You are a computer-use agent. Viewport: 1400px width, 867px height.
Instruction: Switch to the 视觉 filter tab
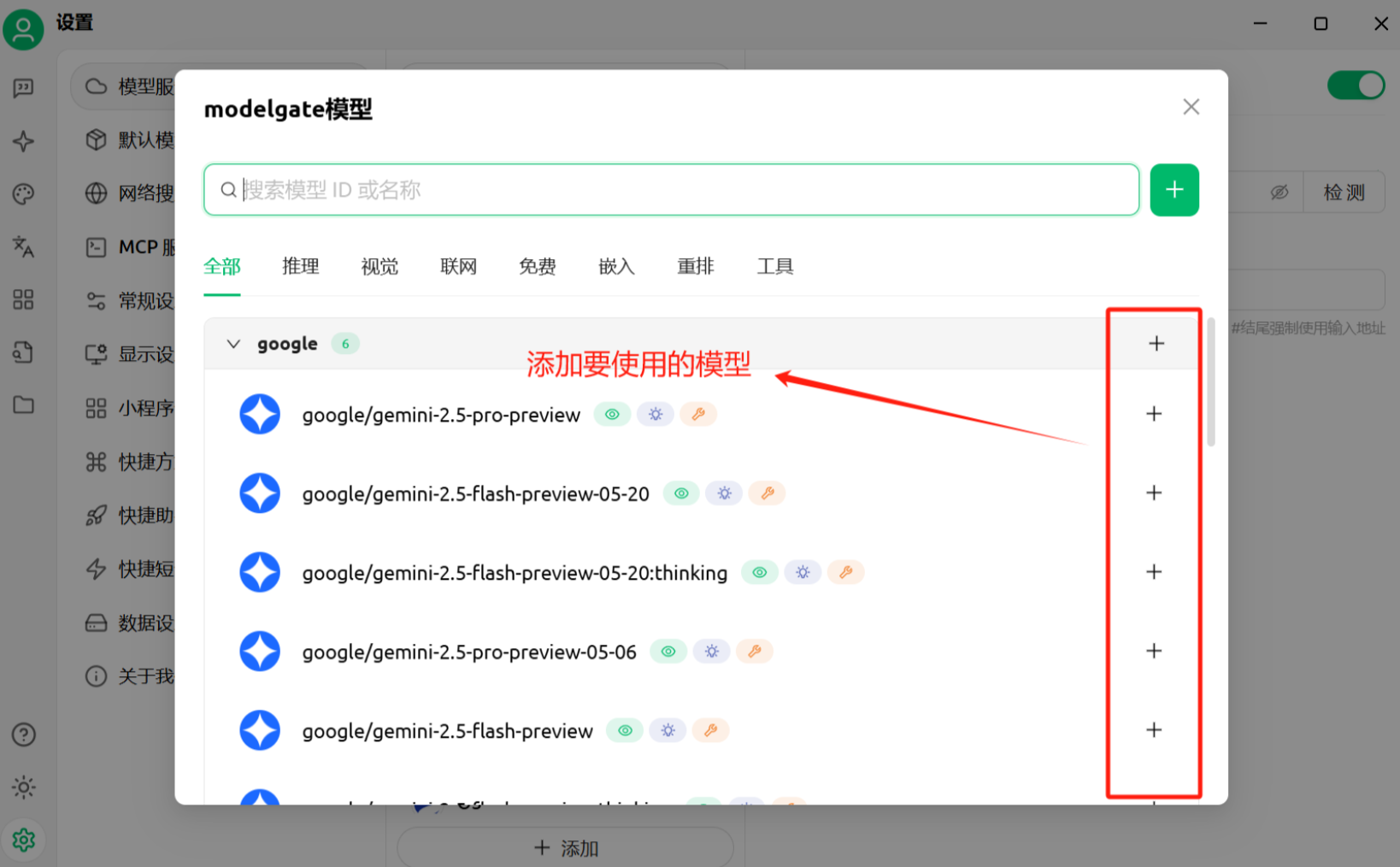379,266
